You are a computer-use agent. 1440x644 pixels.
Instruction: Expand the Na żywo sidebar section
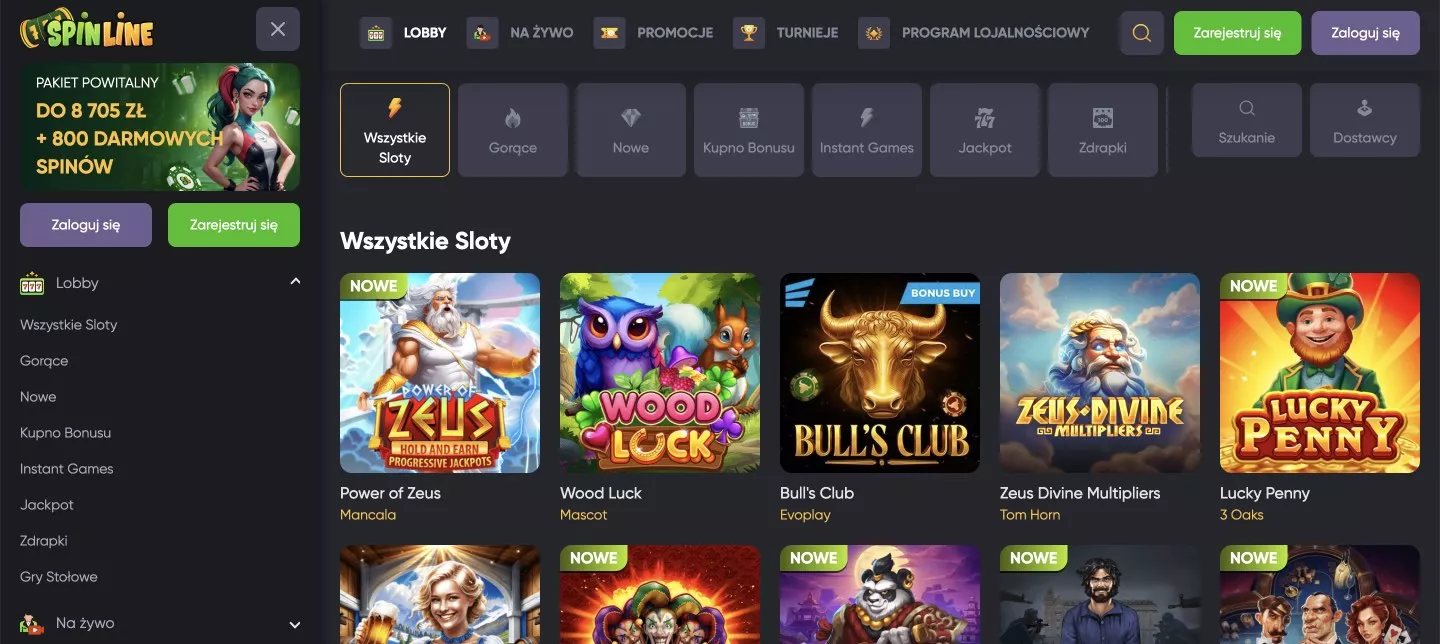(x=295, y=624)
